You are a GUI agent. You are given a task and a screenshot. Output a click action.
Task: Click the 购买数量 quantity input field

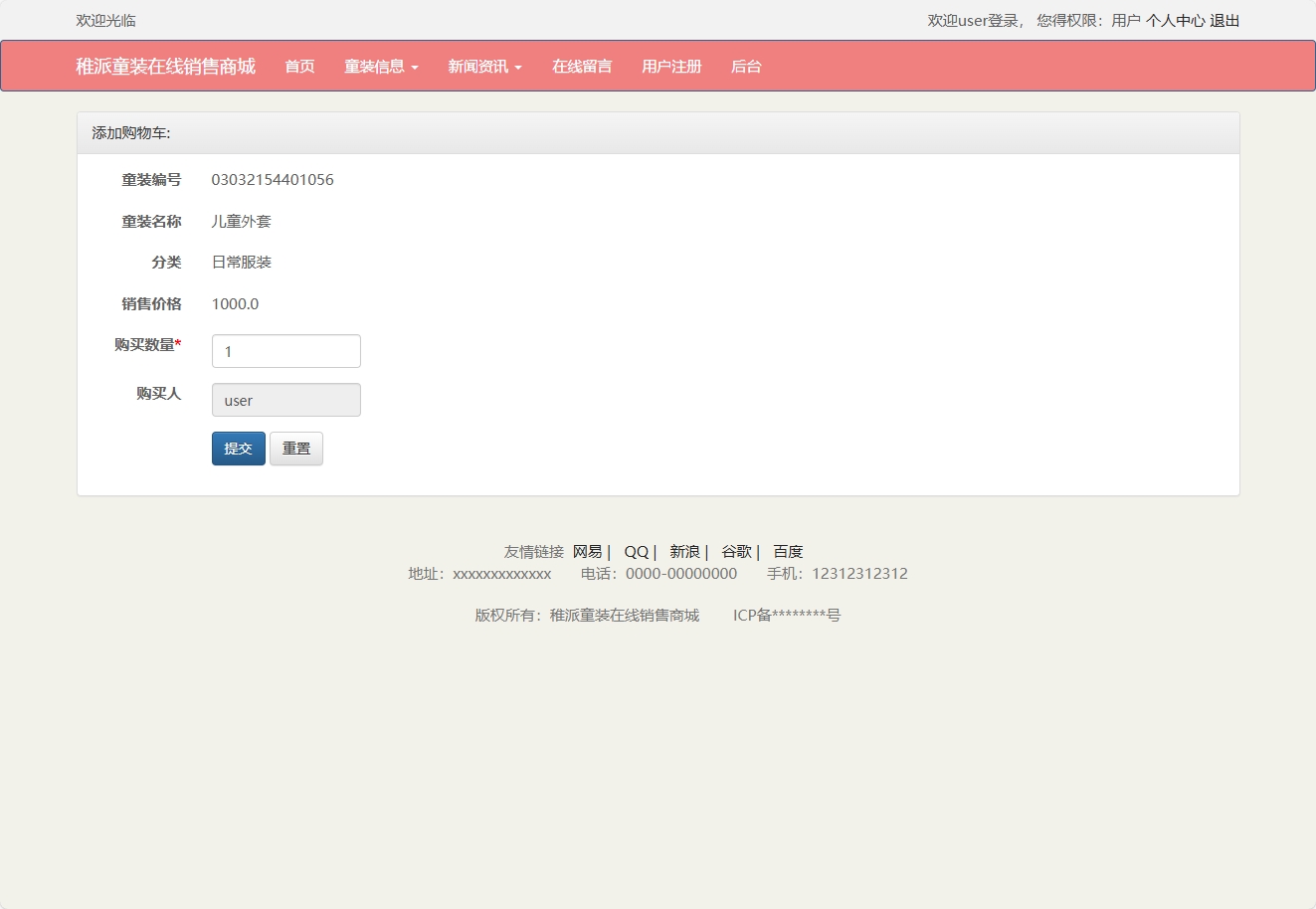[x=285, y=351]
